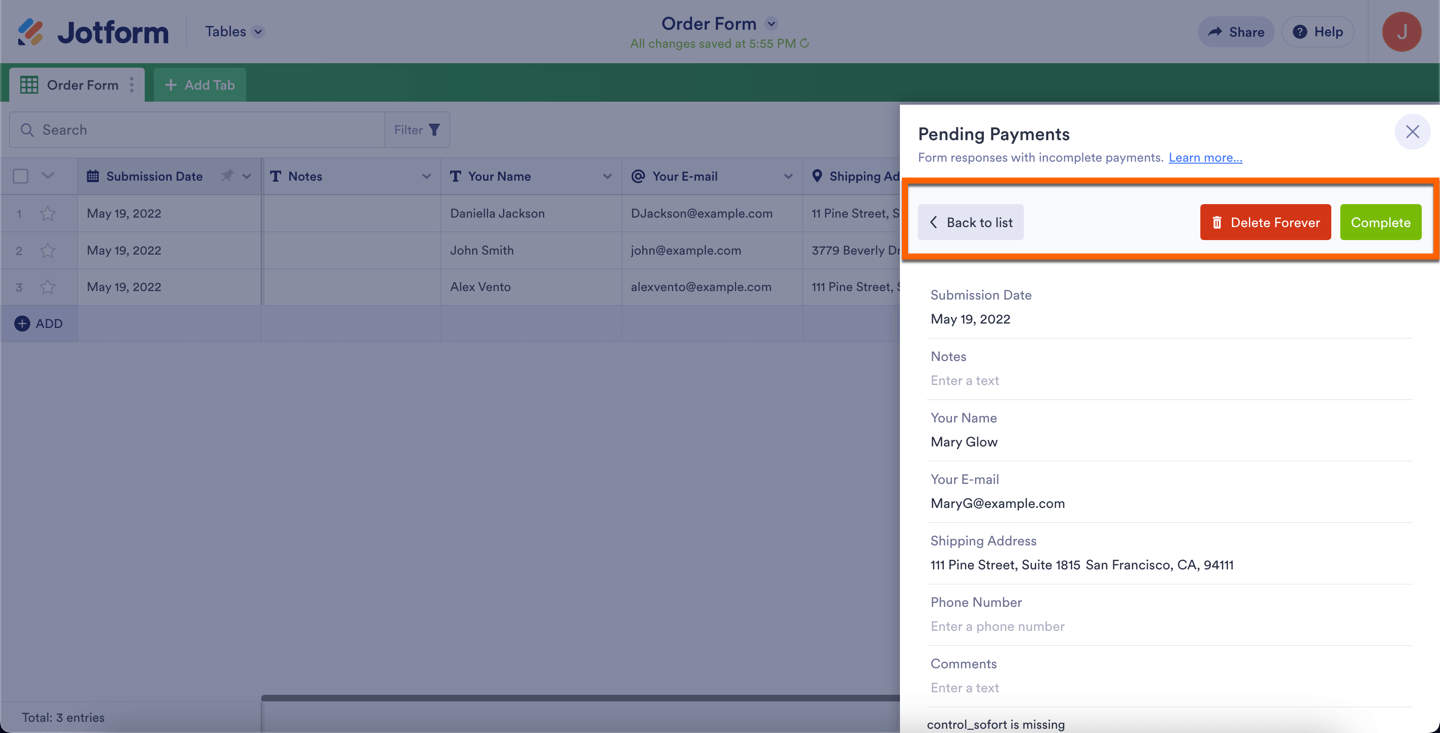Viewport: 1440px width, 733px height.
Task: Star the Daniella Jackson row
Action: point(48,213)
